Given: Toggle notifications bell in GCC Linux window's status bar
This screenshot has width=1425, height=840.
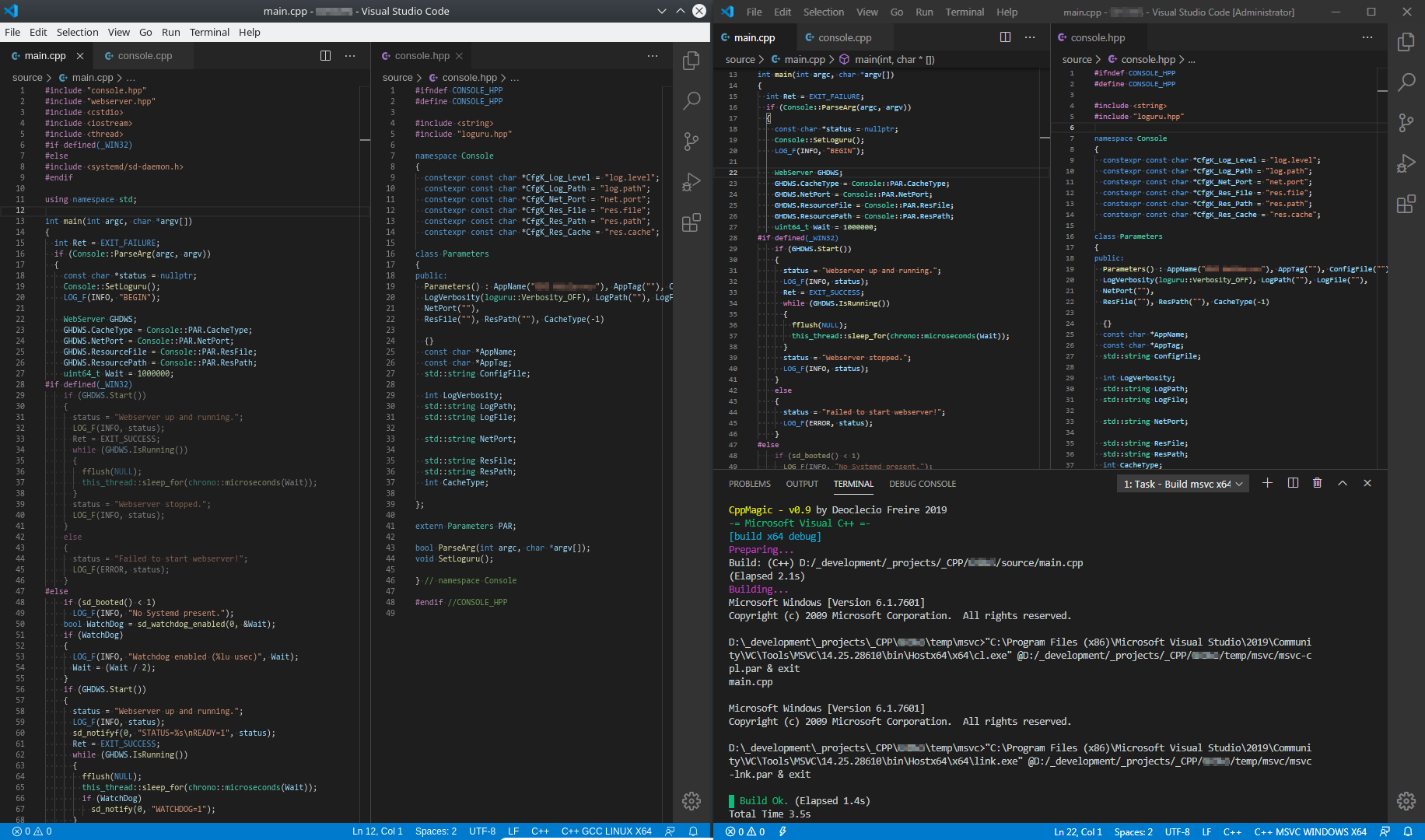Looking at the screenshot, I should pyautogui.click(x=693, y=831).
